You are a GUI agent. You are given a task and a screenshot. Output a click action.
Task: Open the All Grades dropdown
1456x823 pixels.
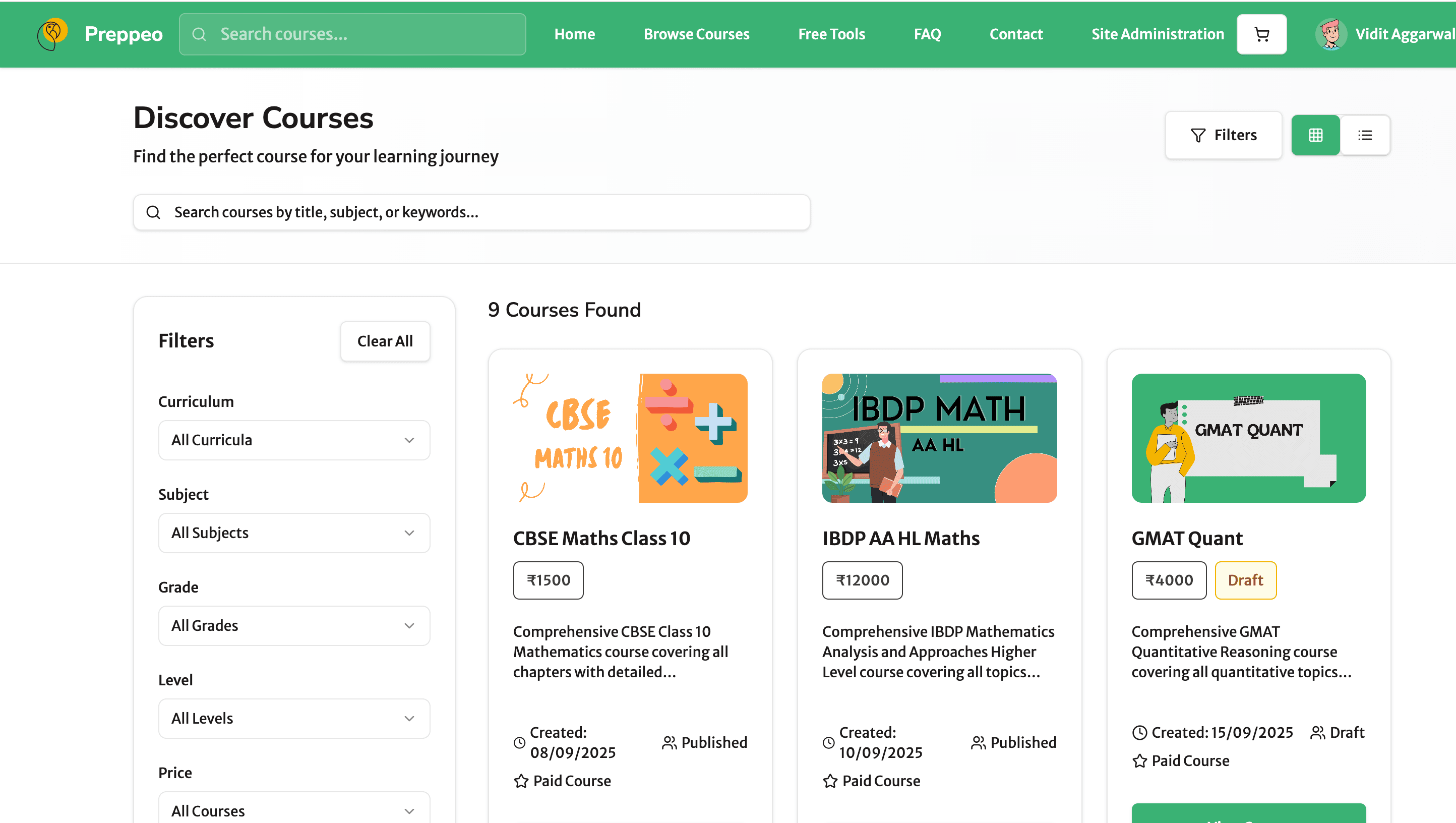[x=294, y=625]
